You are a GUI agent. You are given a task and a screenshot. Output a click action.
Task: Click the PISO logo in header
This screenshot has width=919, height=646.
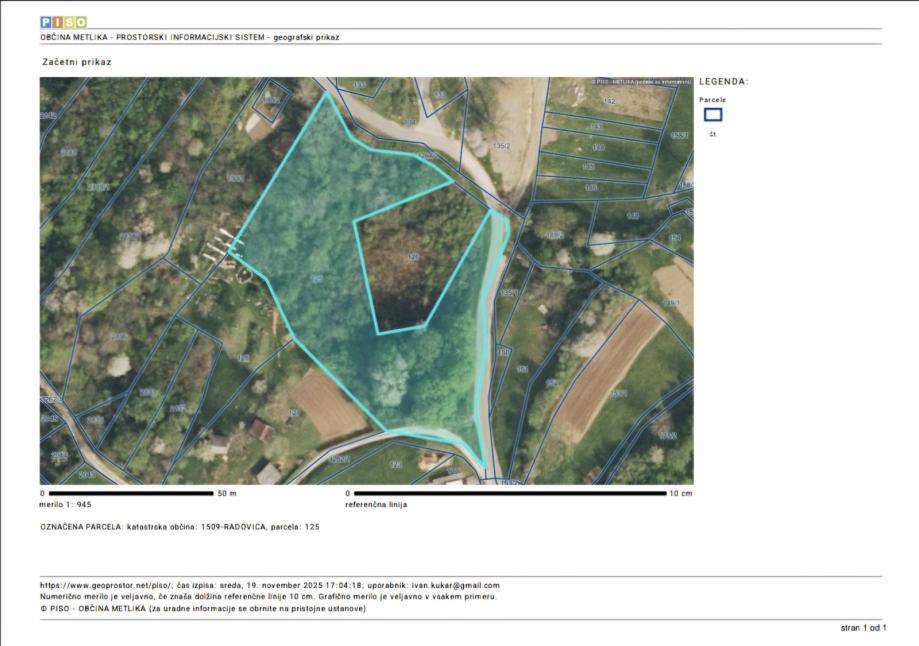(63, 22)
